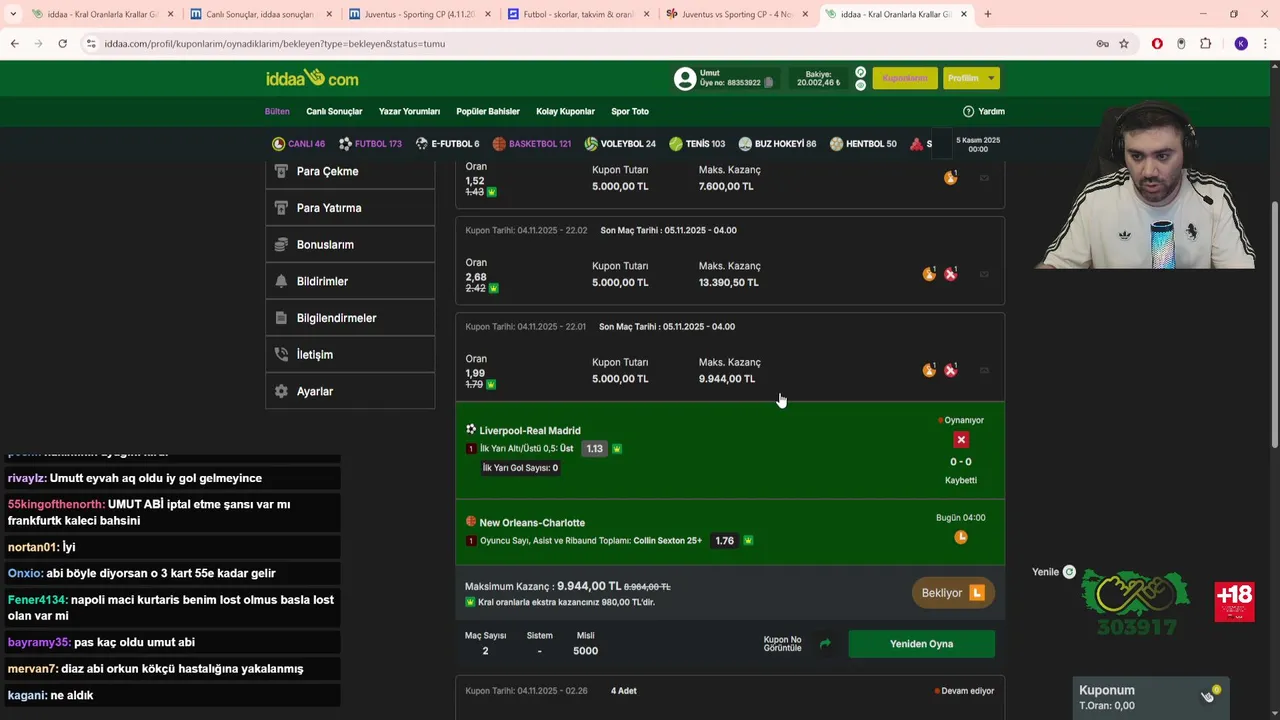The image size is (1280, 720).
Task: Go back in the browser
Action: (14, 44)
